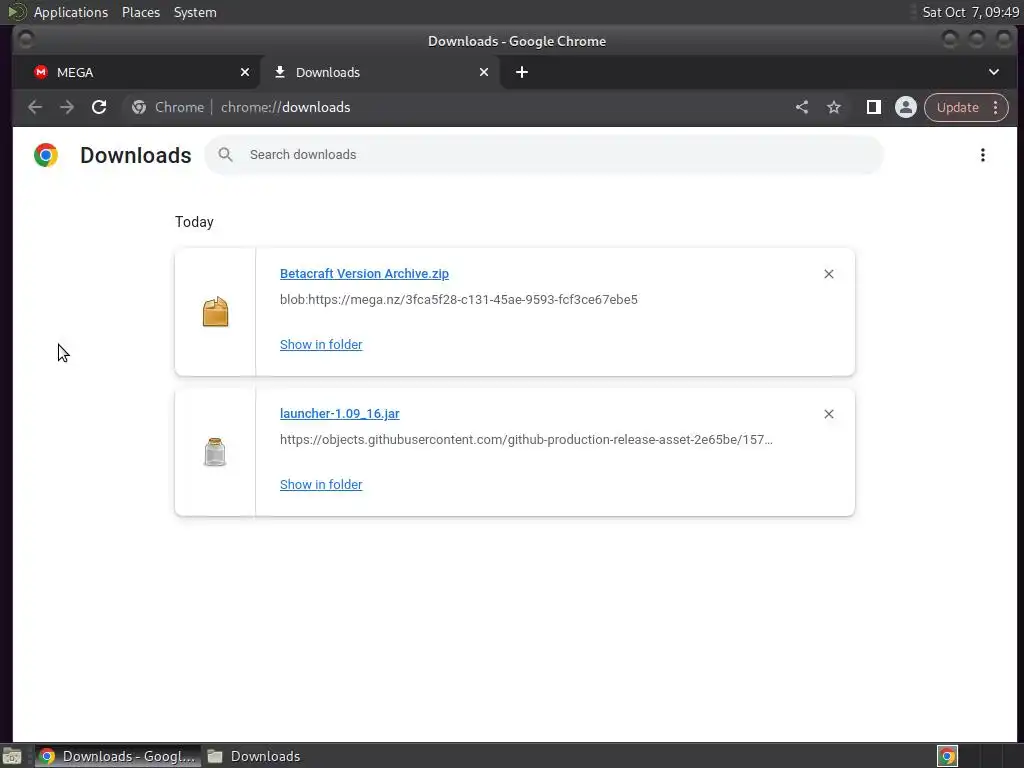Click the zip package file icon
Viewport: 1024px width, 768px height.
click(x=216, y=312)
